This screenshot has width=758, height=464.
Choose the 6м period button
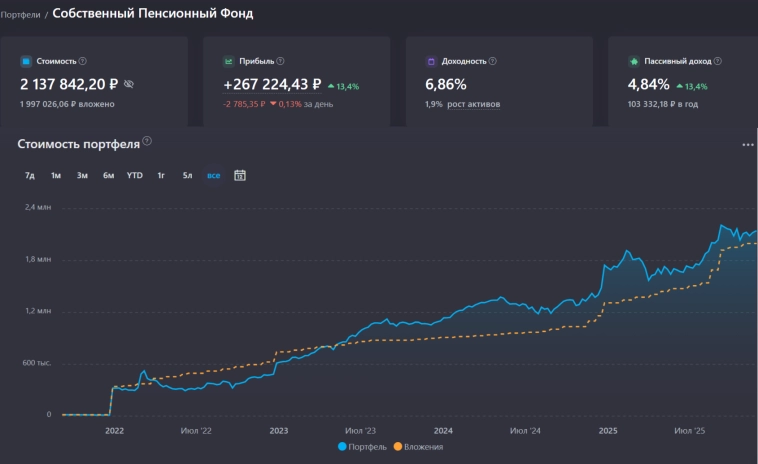(108, 176)
